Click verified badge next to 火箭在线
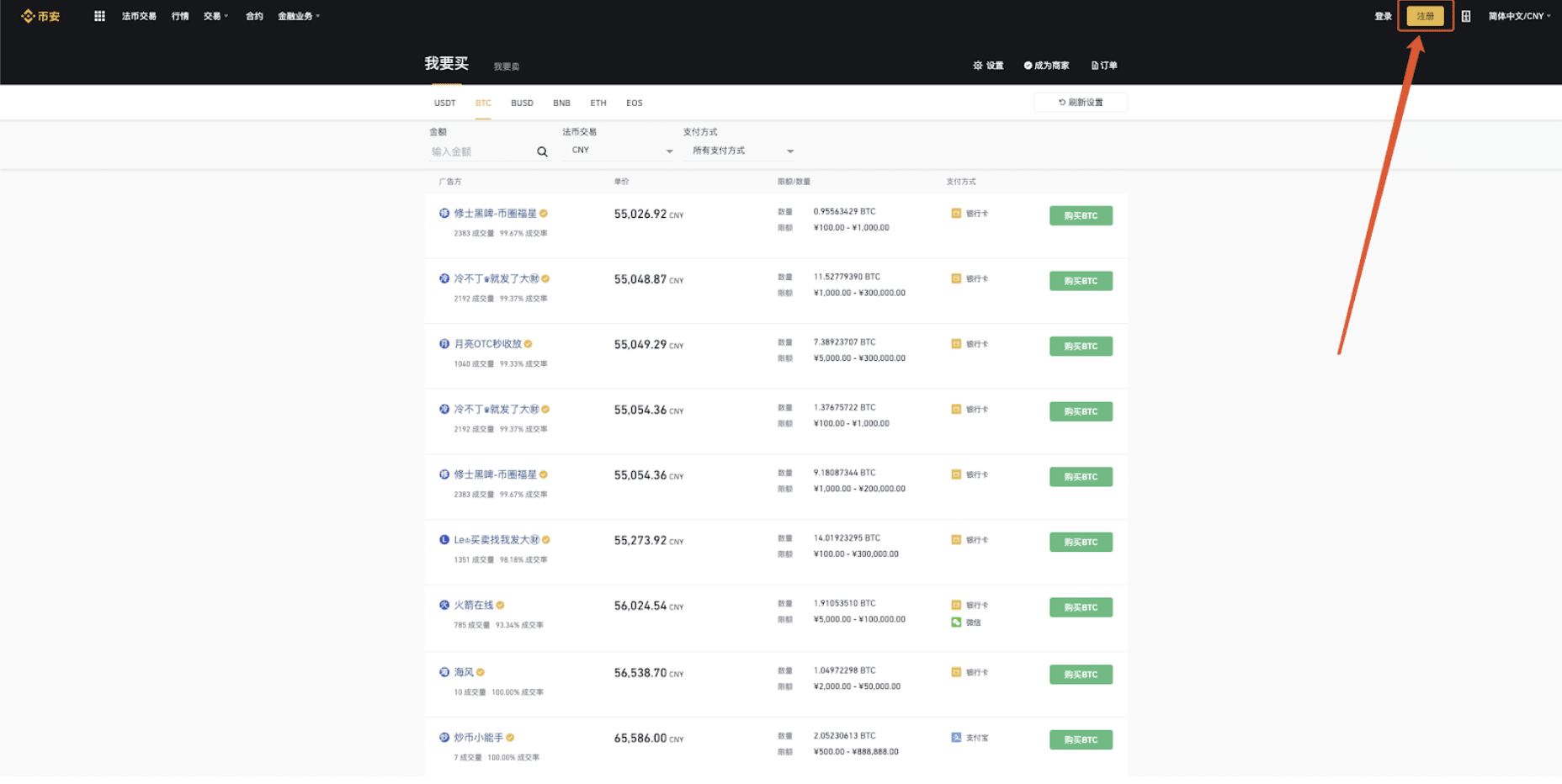 (500, 605)
